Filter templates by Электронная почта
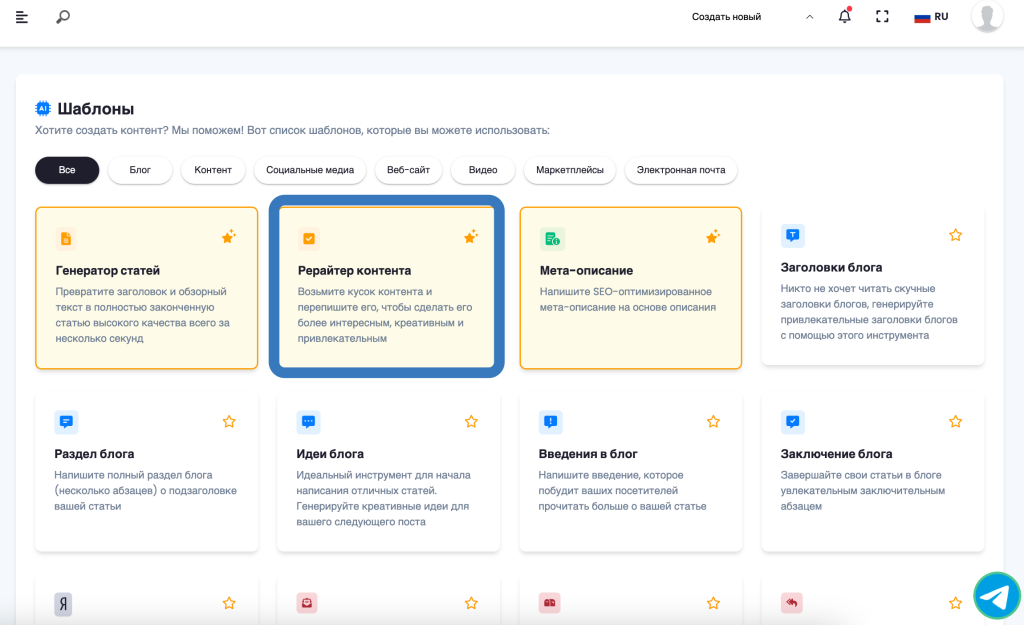Image resolution: width=1024 pixels, height=625 pixels. tap(681, 170)
